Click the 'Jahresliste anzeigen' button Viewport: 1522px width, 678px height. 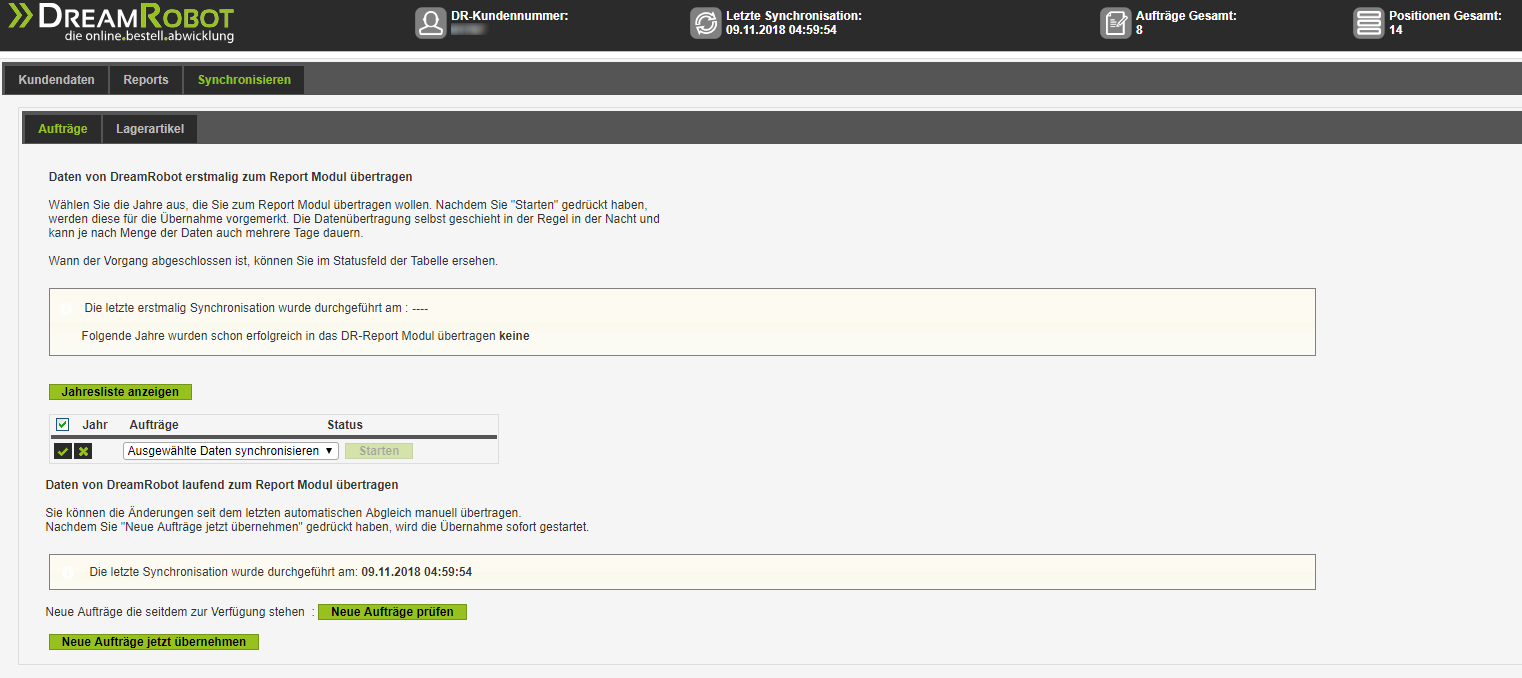(120, 392)
